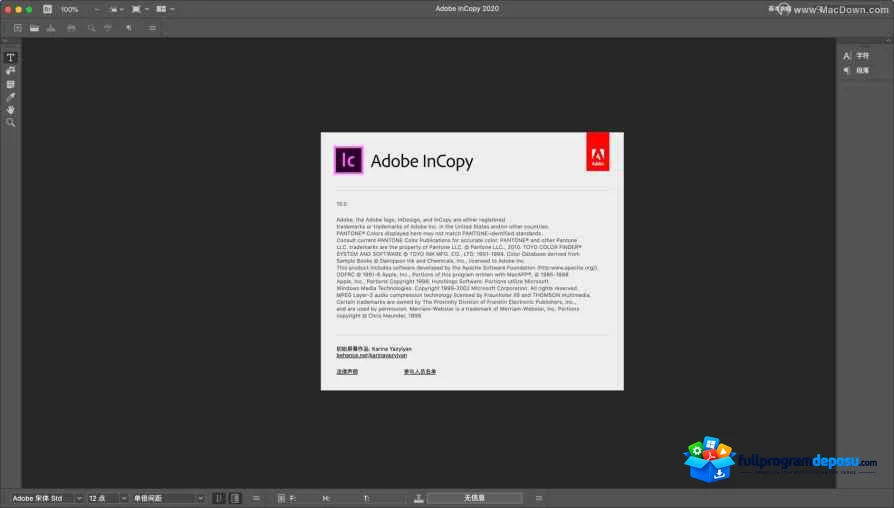
Task: Click the Adobe InCopy title in About dialog
Action: click(422, 161)
